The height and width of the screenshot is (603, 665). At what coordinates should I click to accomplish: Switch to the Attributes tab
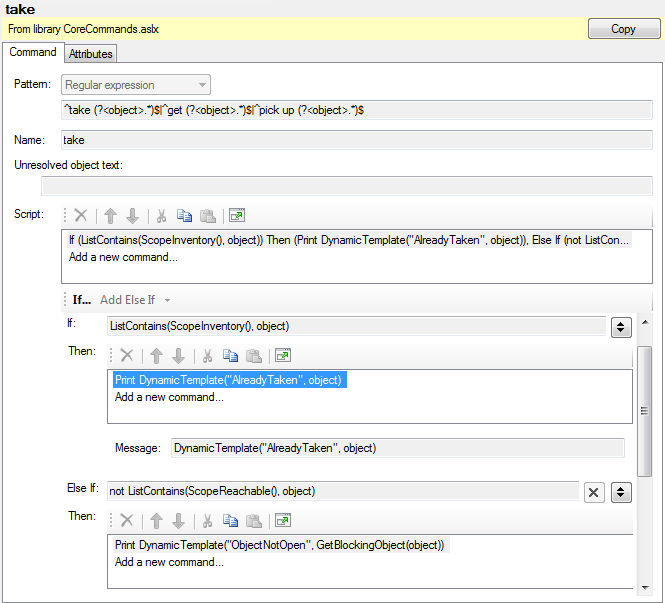coord(91,54)
